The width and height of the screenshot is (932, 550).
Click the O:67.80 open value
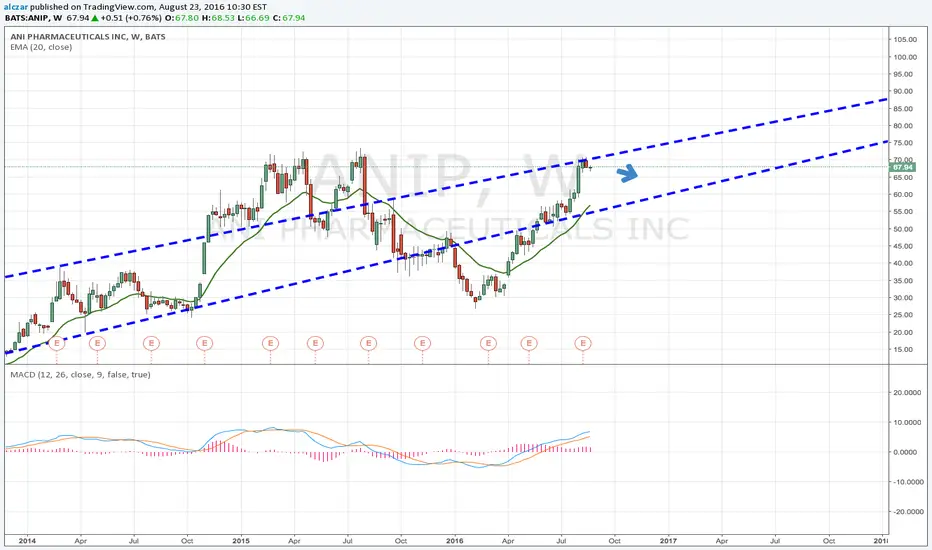point(182,18)
